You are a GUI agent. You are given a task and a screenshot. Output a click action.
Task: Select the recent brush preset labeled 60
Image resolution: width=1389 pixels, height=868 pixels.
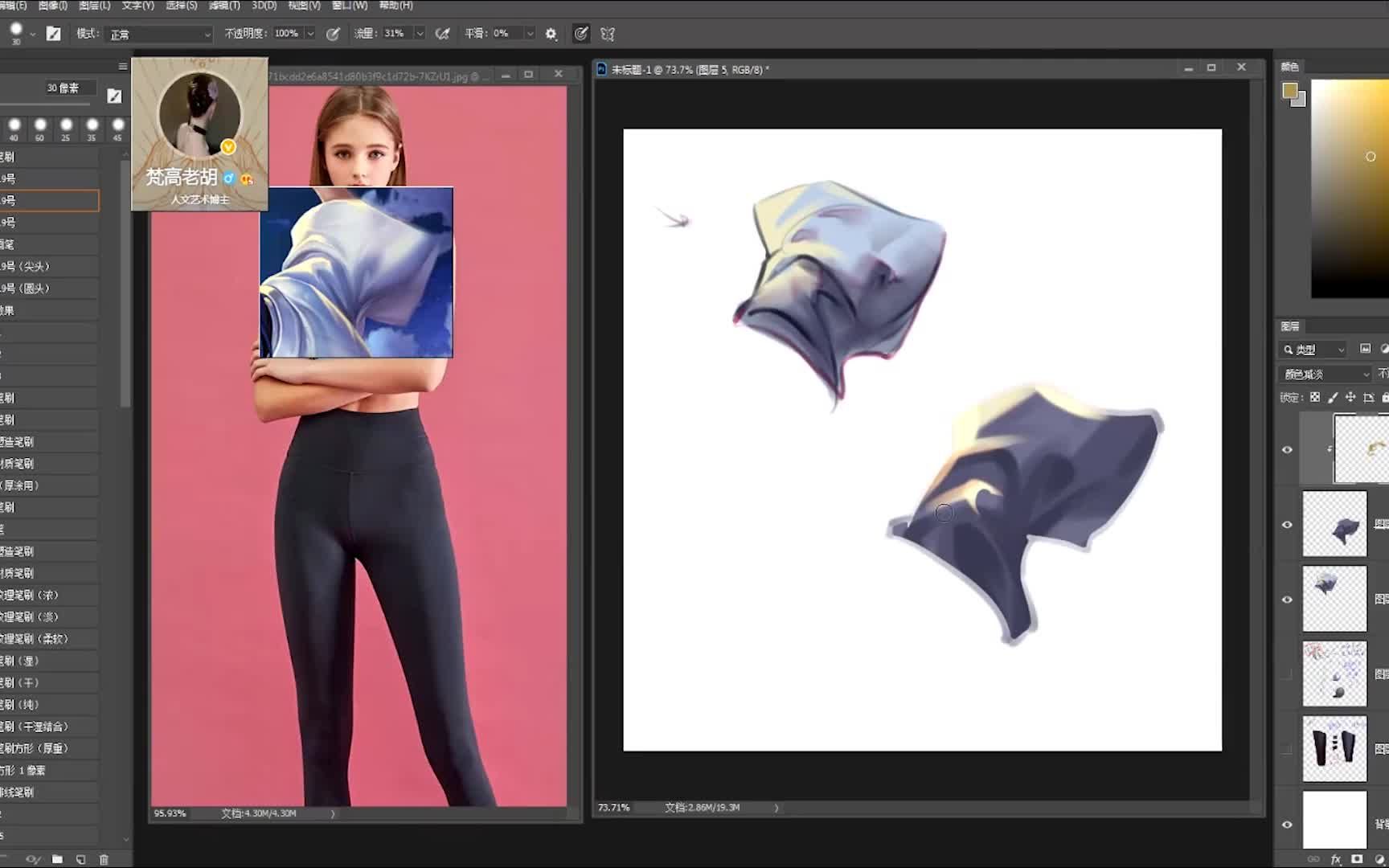coord(40,128)
